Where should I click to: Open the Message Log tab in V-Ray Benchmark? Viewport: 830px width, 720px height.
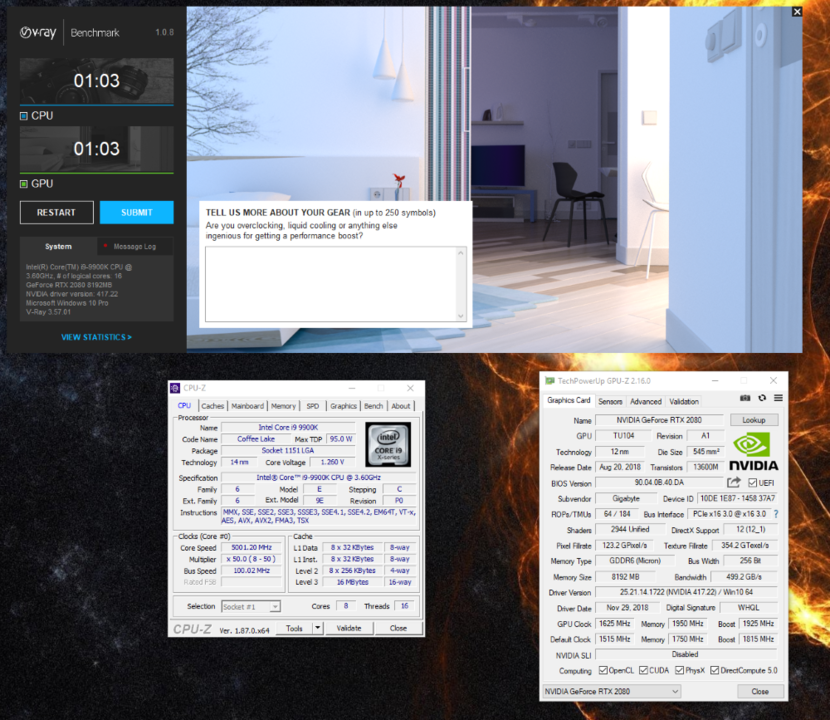point(135,247)
